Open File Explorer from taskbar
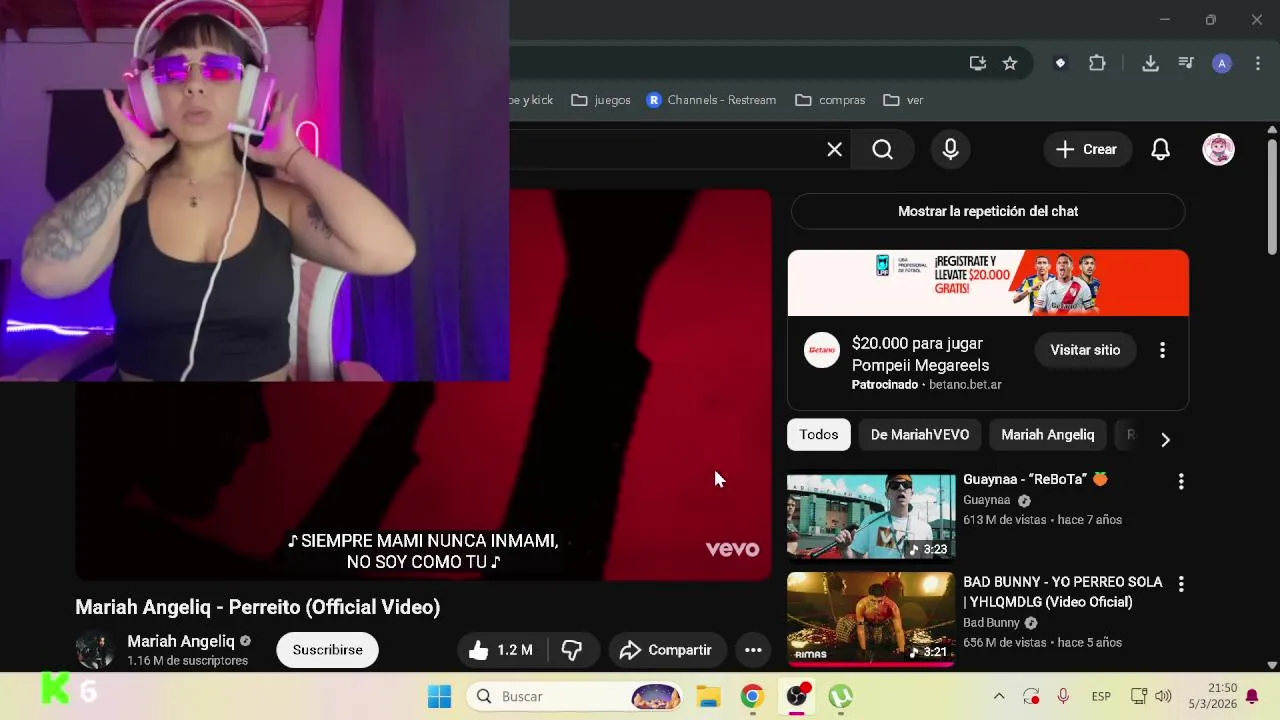 click(708, 696)
